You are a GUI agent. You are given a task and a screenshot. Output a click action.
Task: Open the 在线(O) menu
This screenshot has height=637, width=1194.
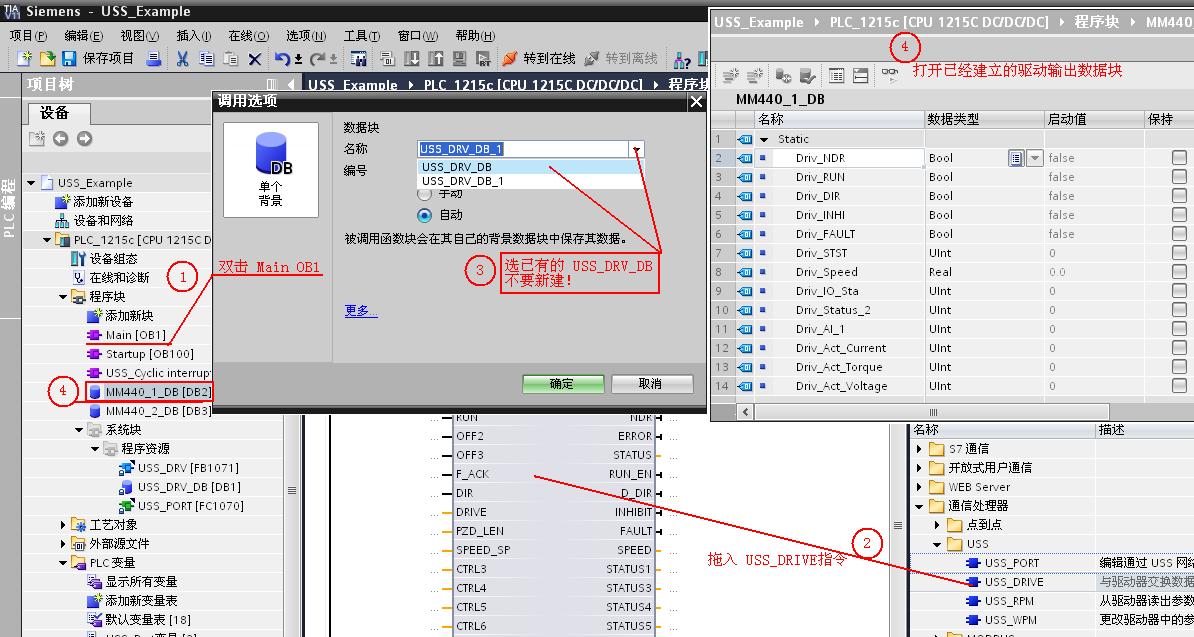[249, 36]
